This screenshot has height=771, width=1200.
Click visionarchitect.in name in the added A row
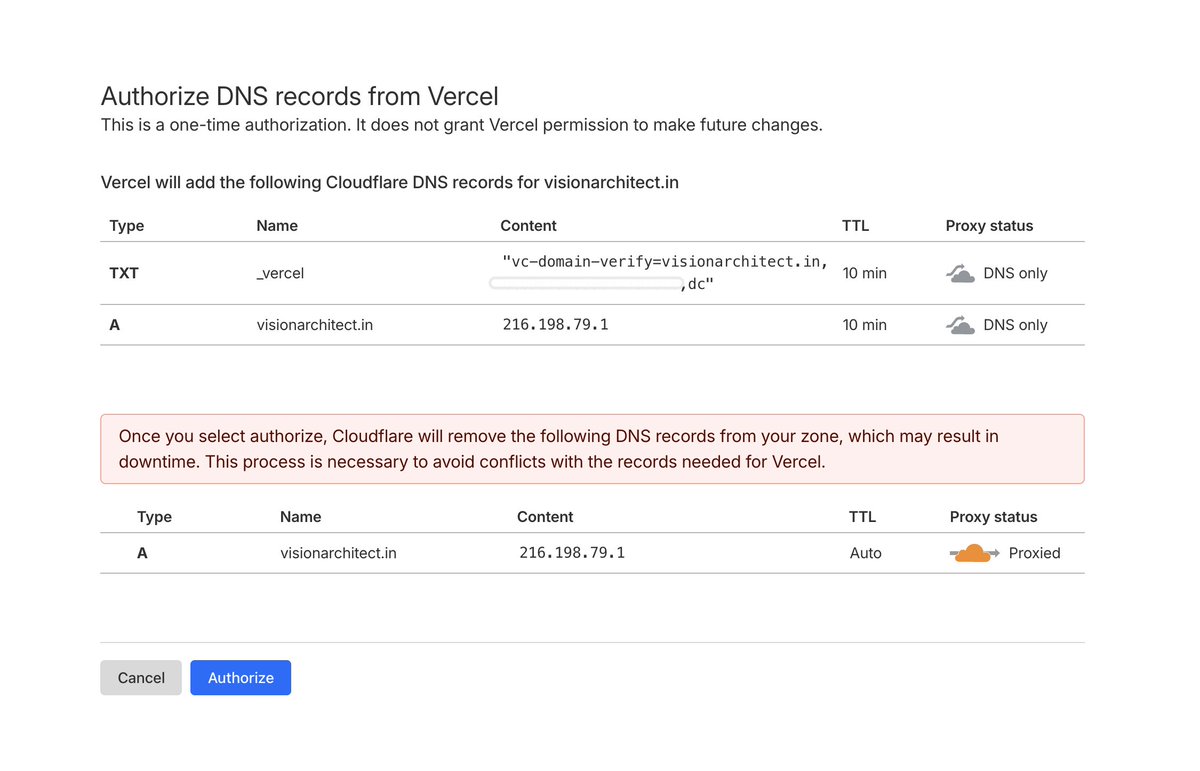click(315, 325)
